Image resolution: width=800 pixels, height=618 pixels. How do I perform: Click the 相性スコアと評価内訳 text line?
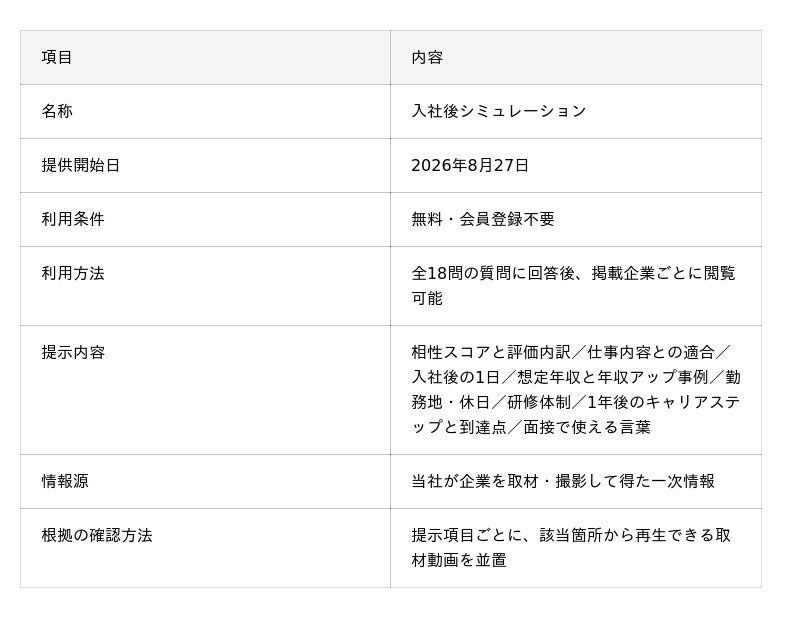click(x=571, y=352)
